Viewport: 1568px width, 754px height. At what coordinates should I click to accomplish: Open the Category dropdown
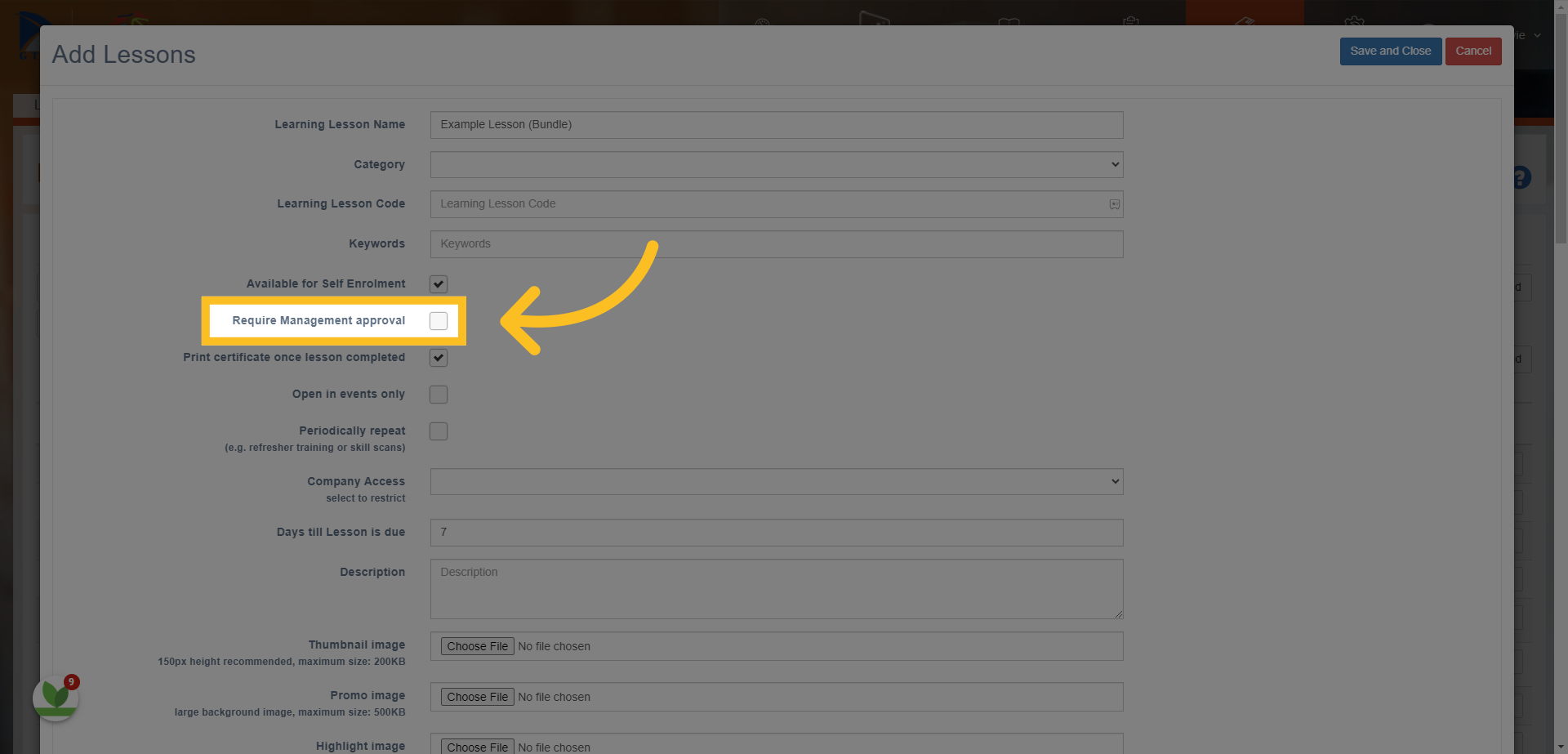[x=777, y=164]
